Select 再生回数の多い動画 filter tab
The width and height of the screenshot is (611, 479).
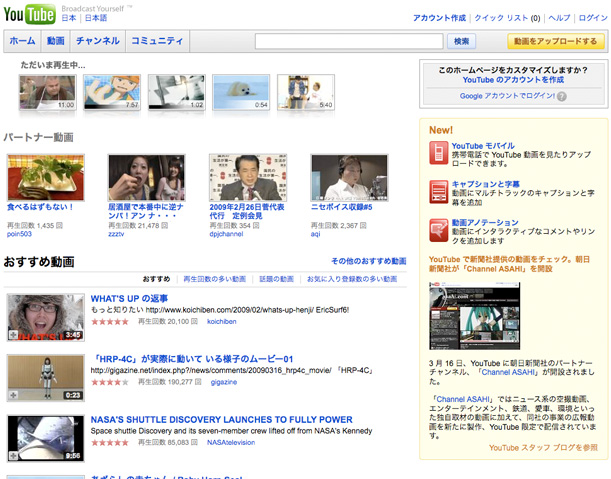(215, 279)
